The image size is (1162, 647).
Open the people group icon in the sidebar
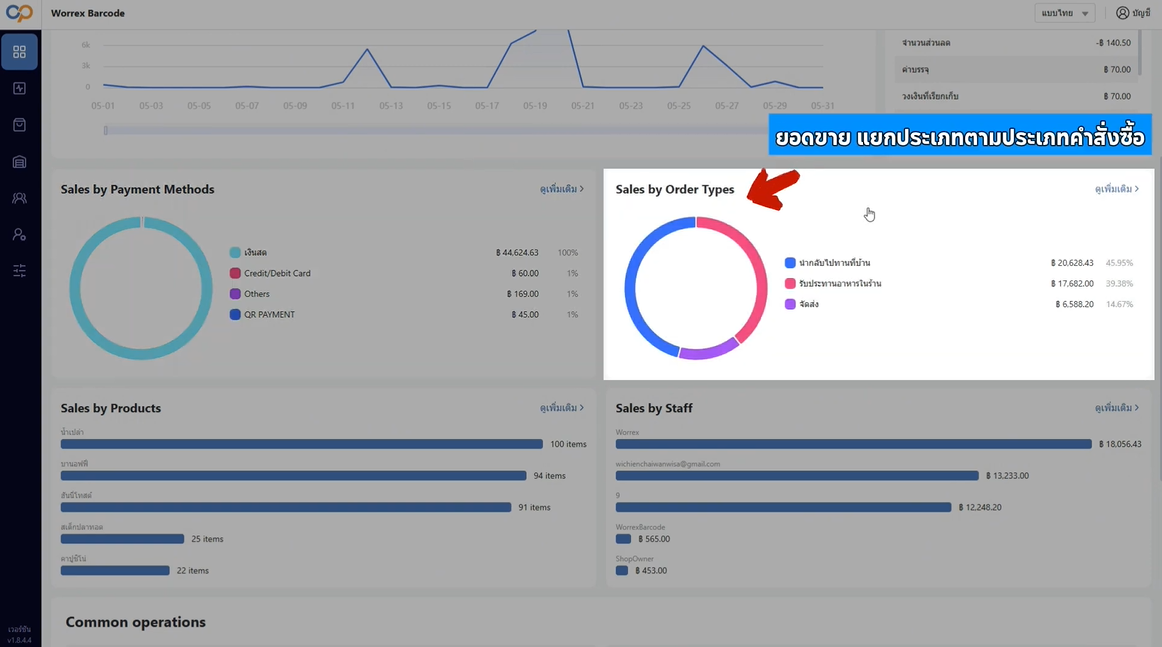pyautogui.click(x=19, y=198)
